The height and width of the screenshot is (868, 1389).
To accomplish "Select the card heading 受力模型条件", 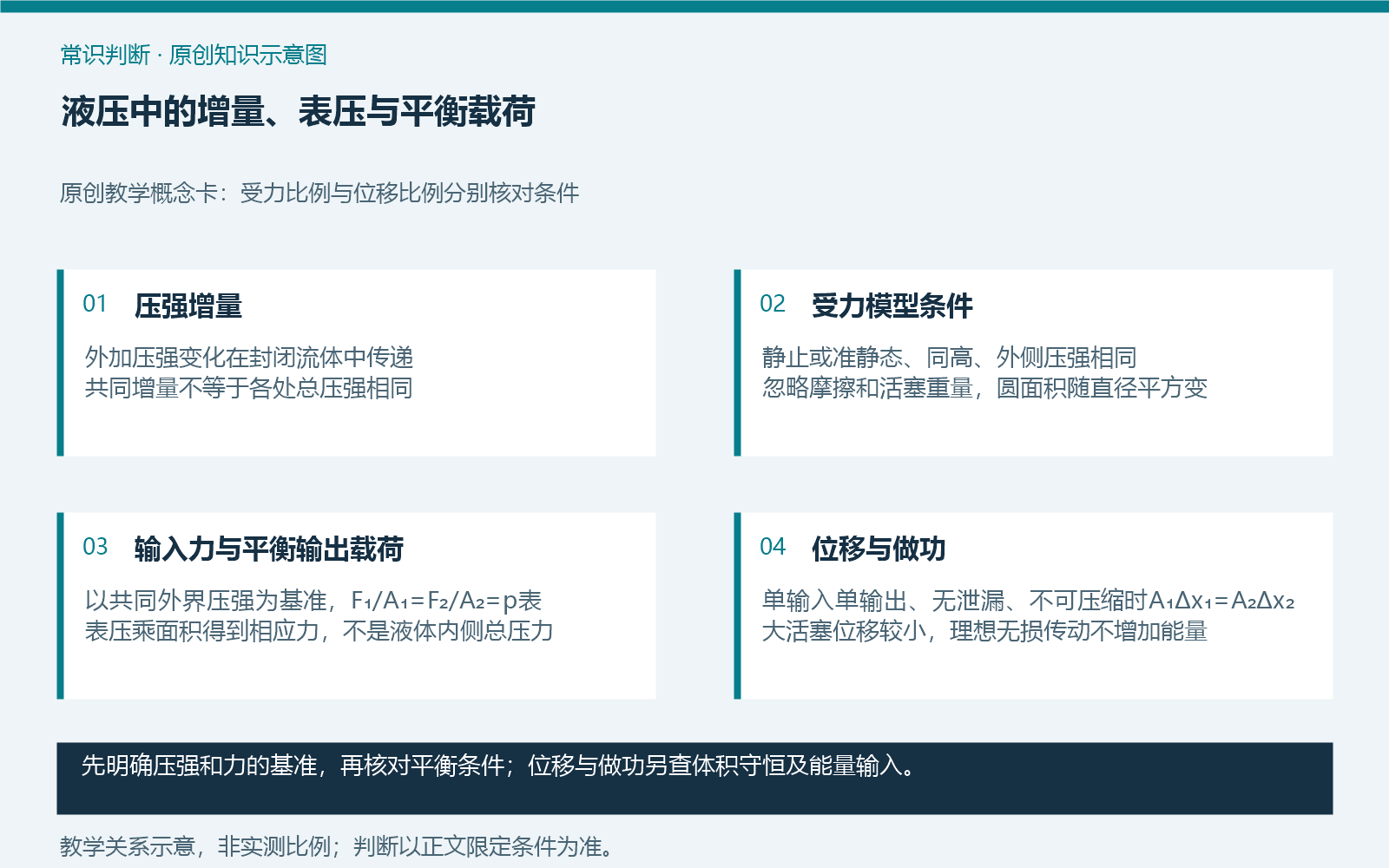I will tap(892, 306).
